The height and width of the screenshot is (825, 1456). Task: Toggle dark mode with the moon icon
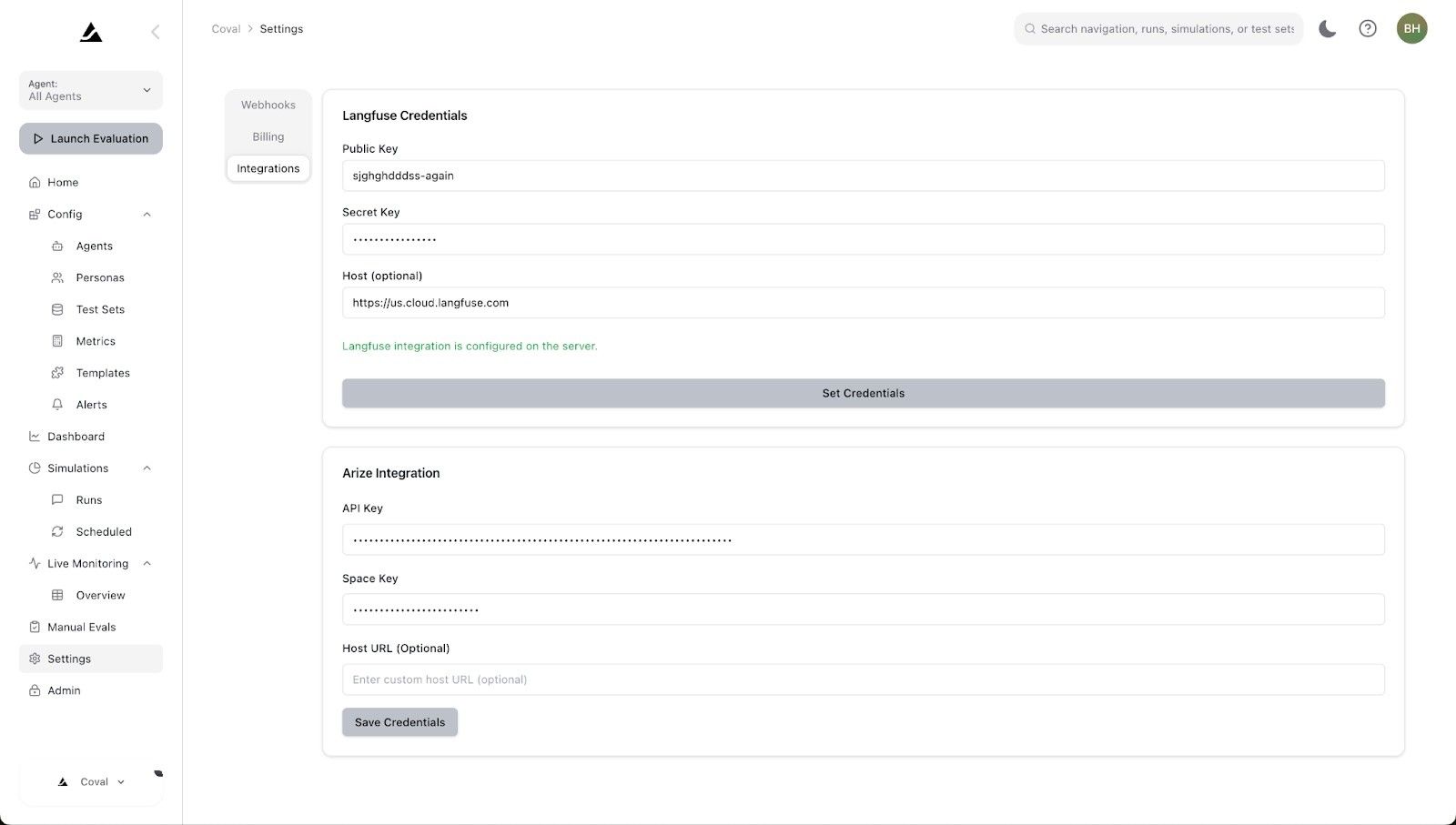pyautogui.click(x=1328, y=29)
